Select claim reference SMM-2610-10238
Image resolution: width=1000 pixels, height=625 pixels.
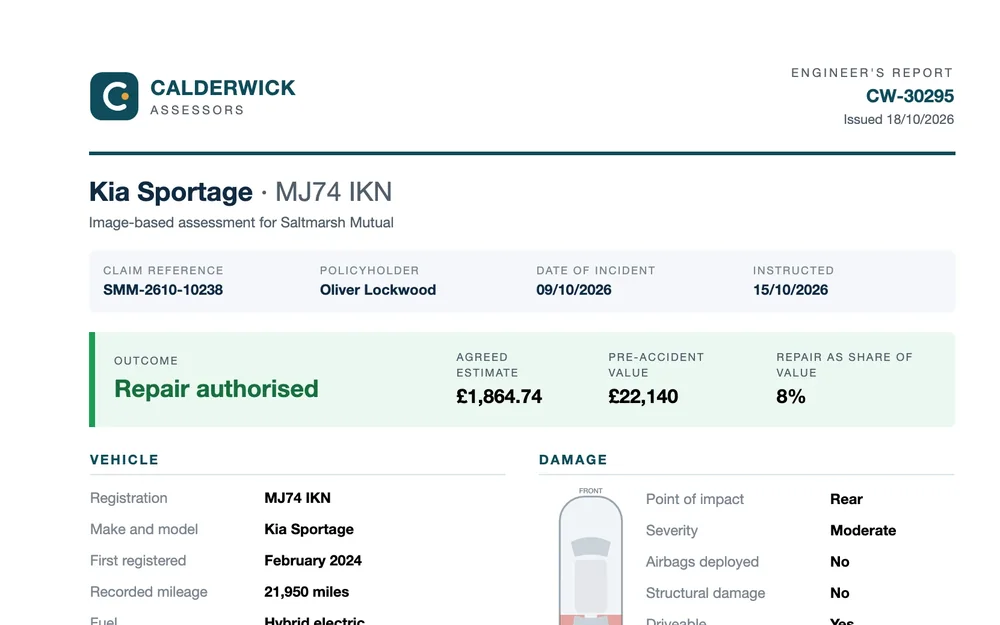(x=163, y=290)
